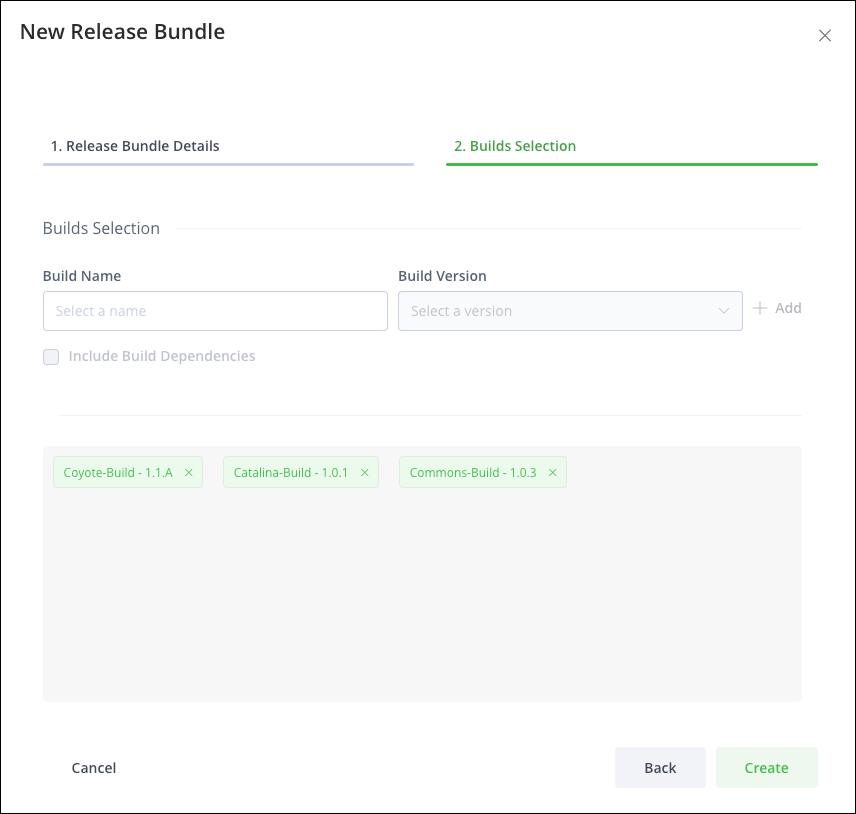Open the Build Version dropdown

point(570,311)
